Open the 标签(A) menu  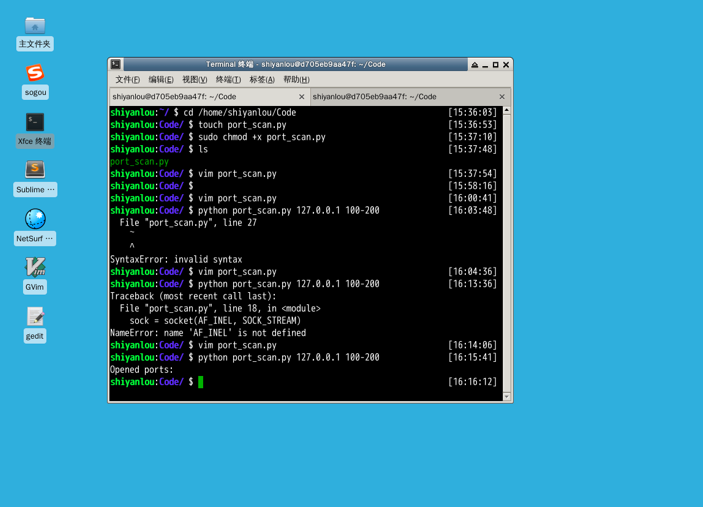(x=262, y=80)
